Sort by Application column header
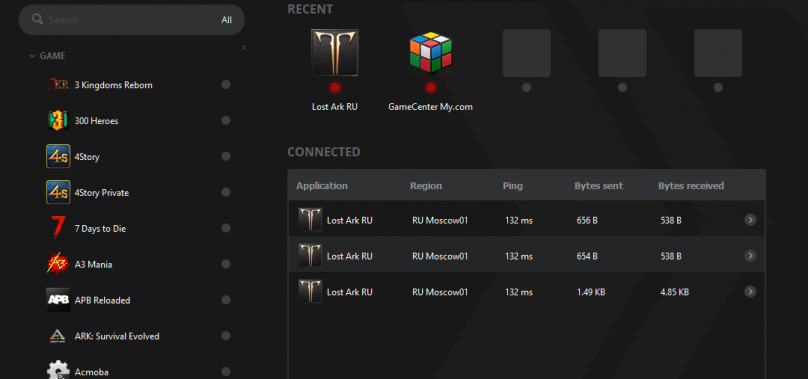This screenshot has width=808, height=379. 322,186
